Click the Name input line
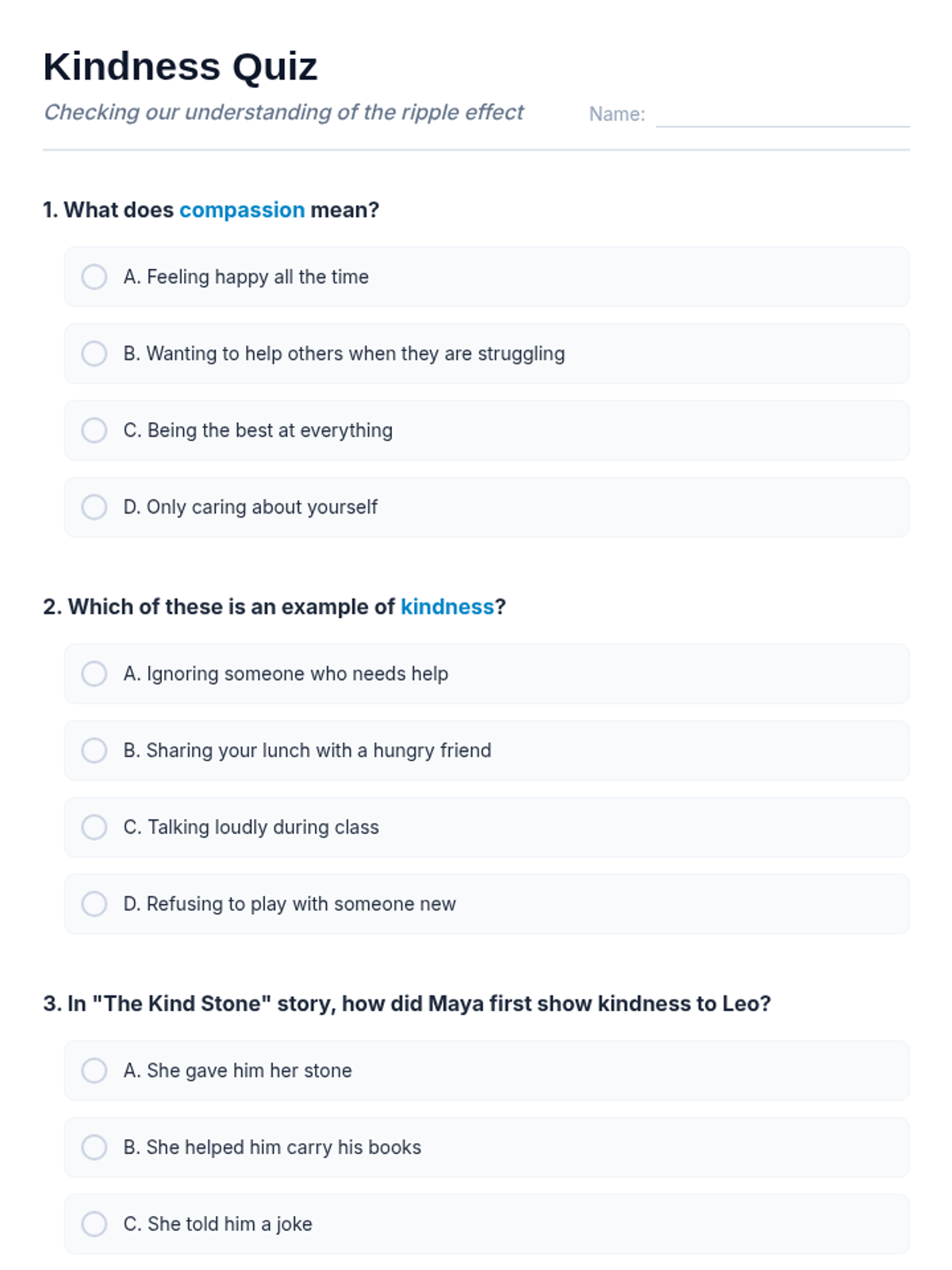 [x=782, y=115]
